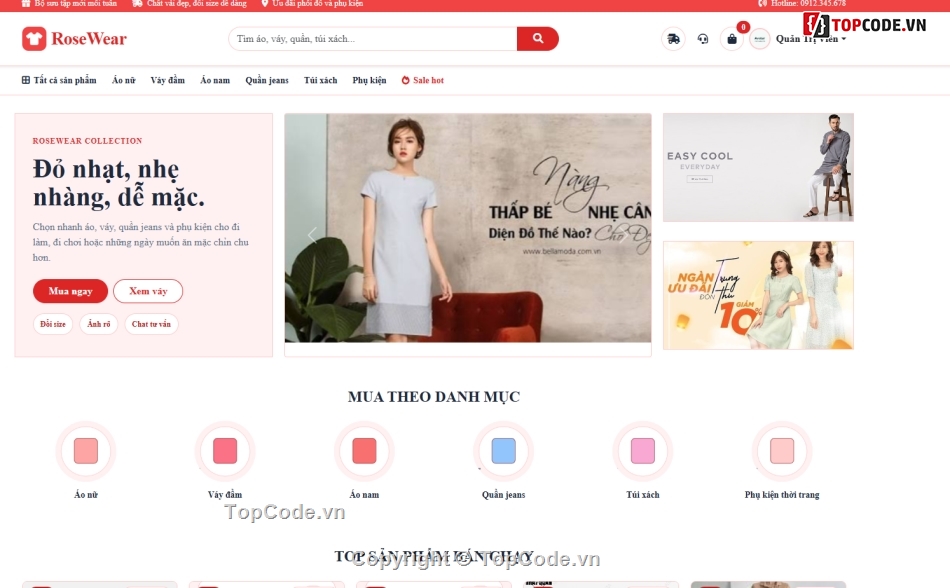950x588 pixels.
Task: Focus the product search input field
Action: pos(373,39)
